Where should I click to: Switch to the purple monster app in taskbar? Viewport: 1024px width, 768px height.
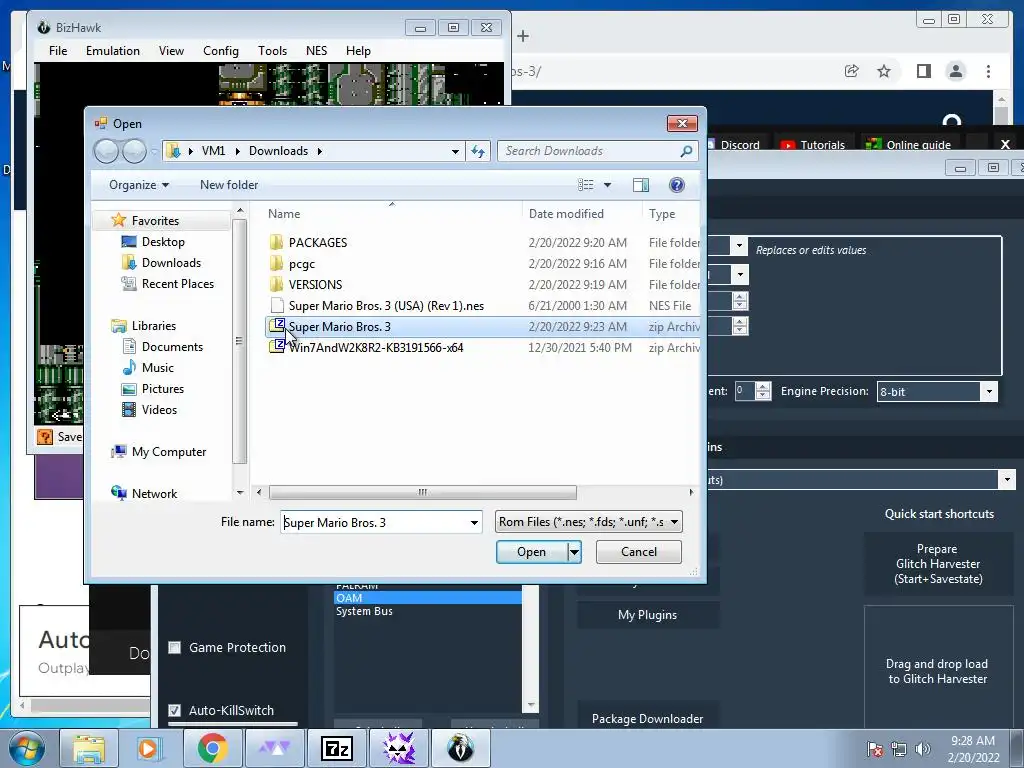[x=399, y=748]
